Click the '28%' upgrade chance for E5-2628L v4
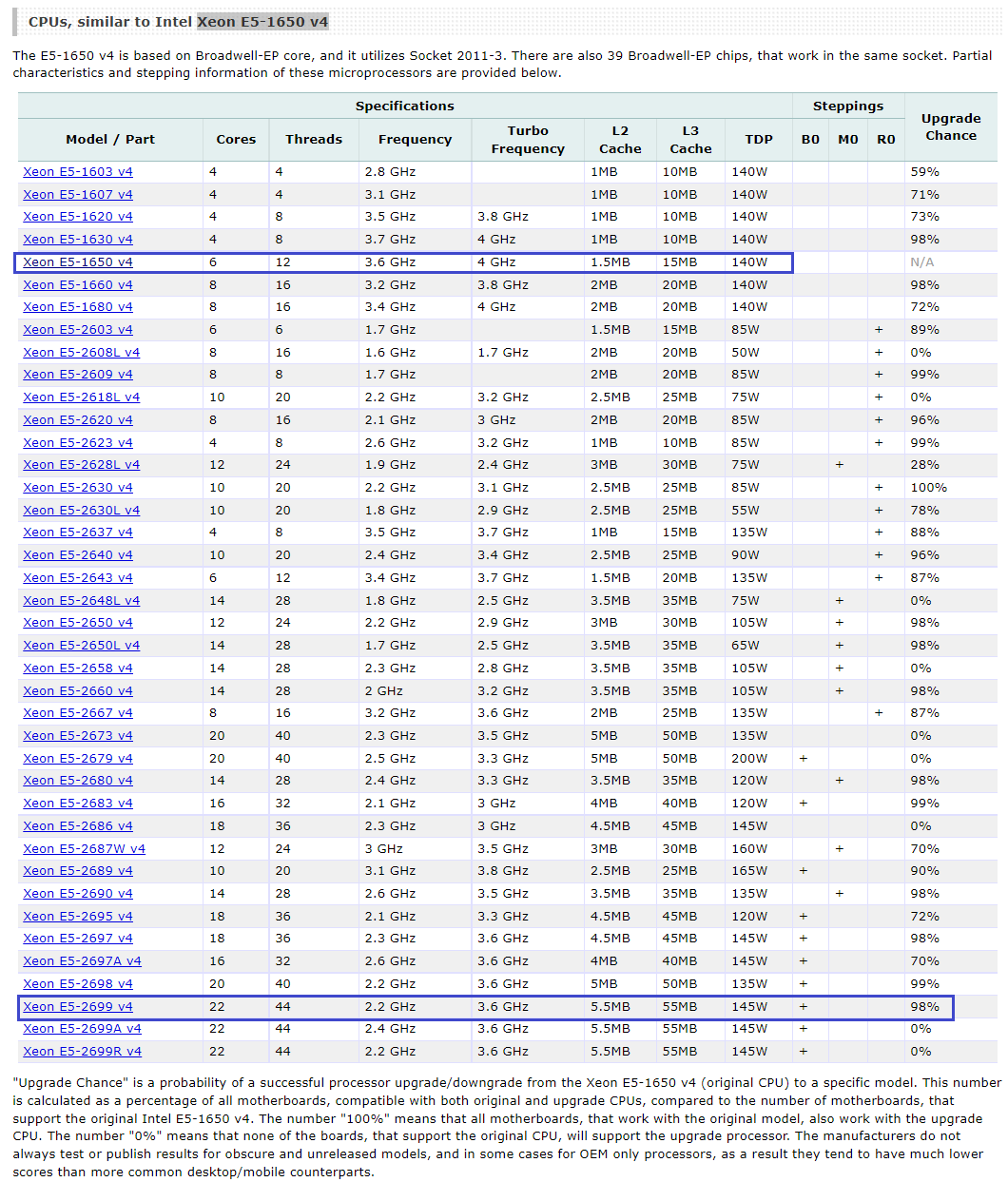The image size is (1008, 1182). [924, 465]
